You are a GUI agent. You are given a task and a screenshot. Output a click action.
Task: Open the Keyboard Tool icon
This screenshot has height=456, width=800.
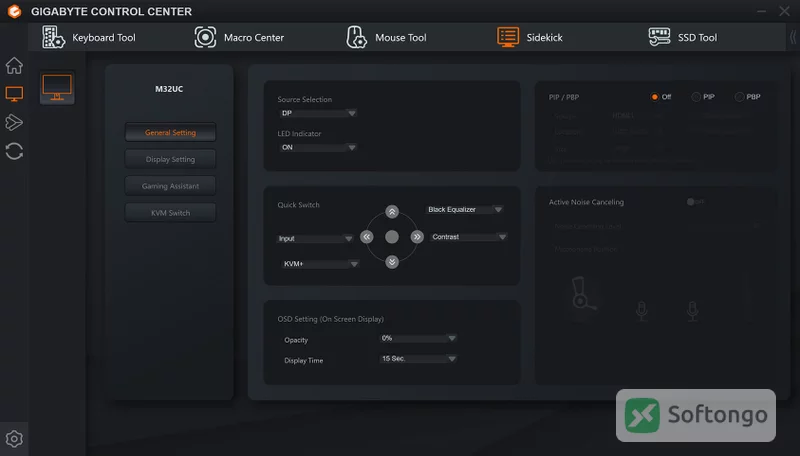point(53,37)
